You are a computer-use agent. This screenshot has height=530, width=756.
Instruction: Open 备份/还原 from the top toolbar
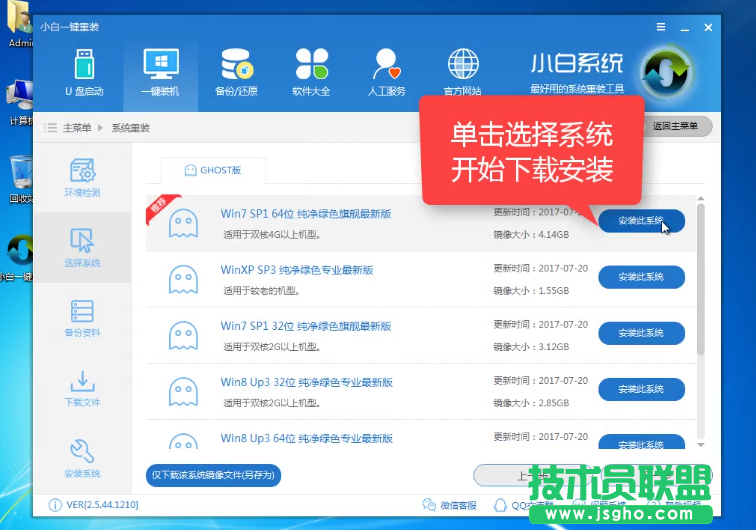pos(236,72)
